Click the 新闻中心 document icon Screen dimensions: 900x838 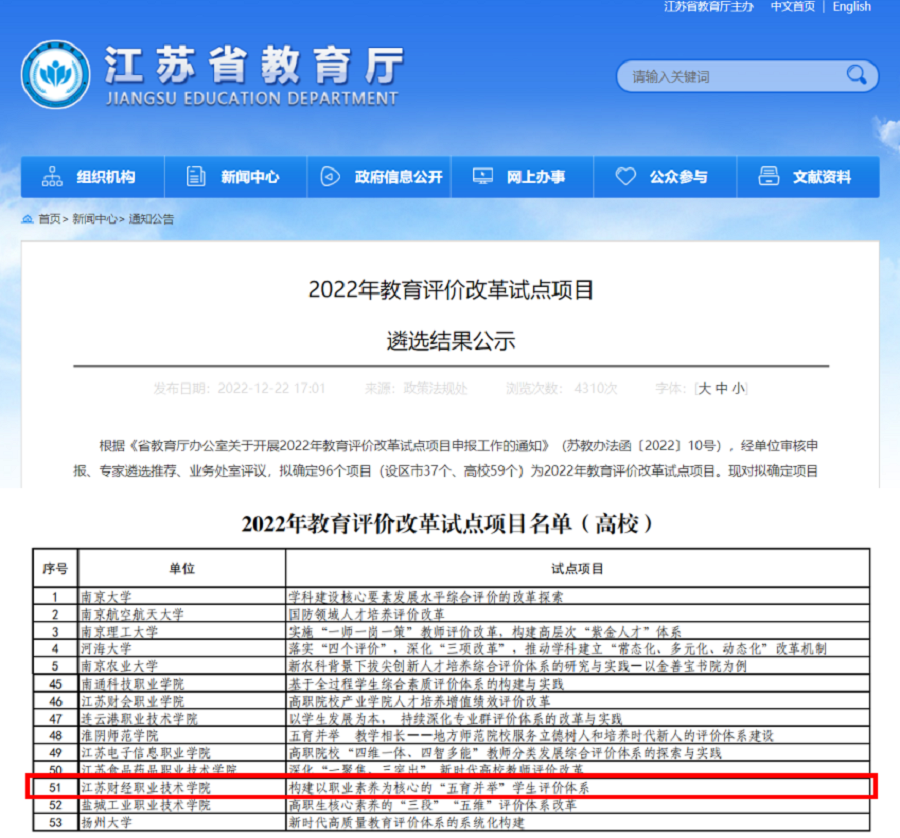point(196,176)
